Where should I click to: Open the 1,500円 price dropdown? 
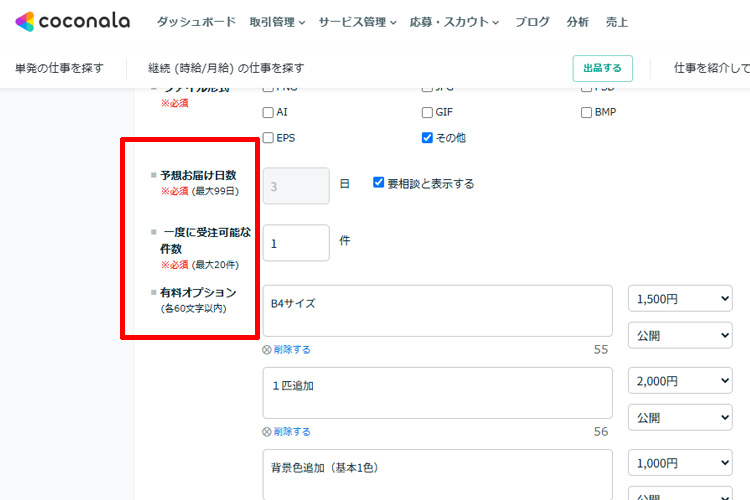pos(680,299)
